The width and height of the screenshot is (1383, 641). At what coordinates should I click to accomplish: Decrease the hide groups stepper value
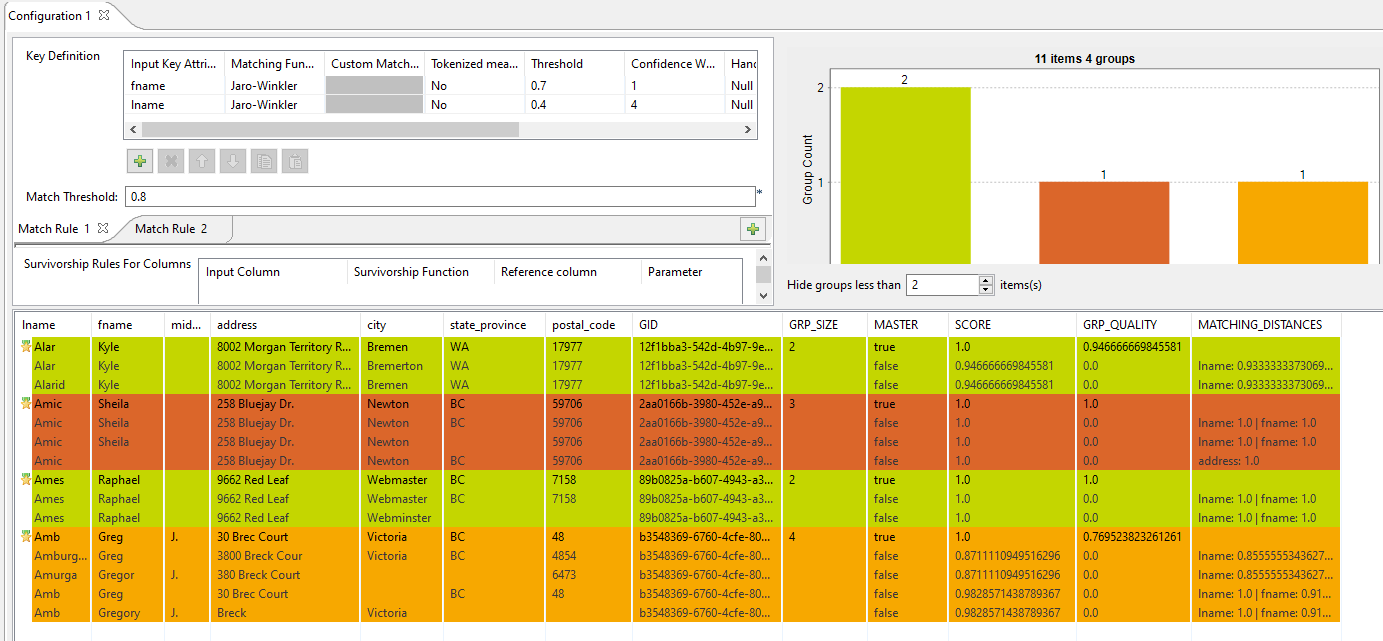pyautogui.click(x=987, y=290)
